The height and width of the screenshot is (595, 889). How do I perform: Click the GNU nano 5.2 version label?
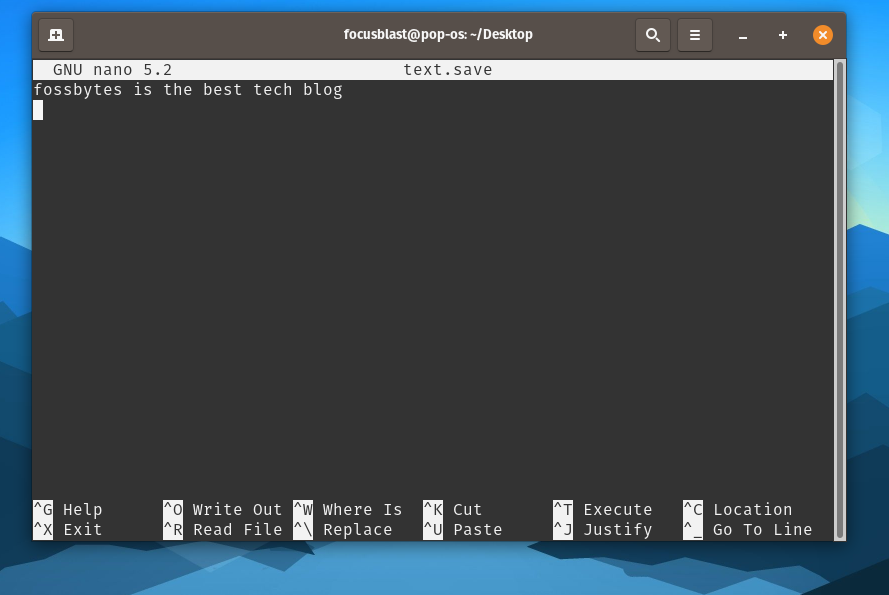click(x=113, y=69)
